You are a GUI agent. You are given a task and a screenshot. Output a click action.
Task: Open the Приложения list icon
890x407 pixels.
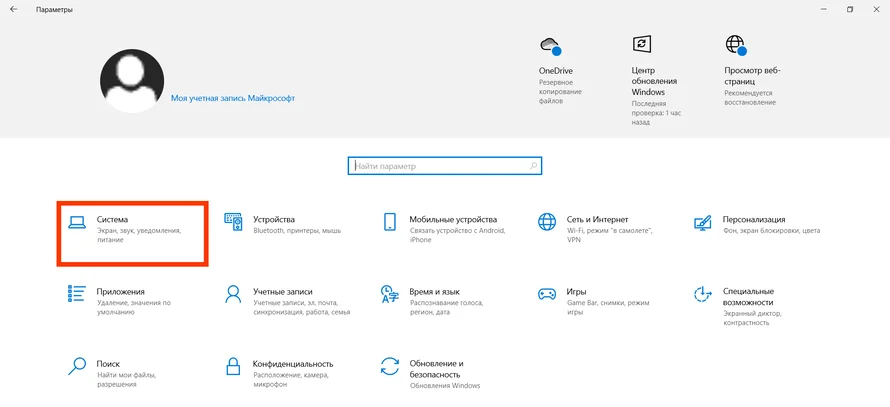(x=77, y=294)
